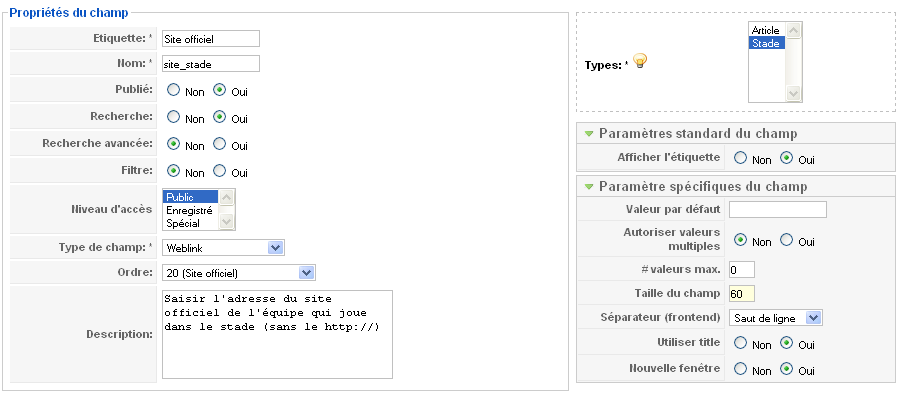This screenshot has width=901, height=399.
Task: Open the Séparateur (frontend) dropdown
Action: 776,318
